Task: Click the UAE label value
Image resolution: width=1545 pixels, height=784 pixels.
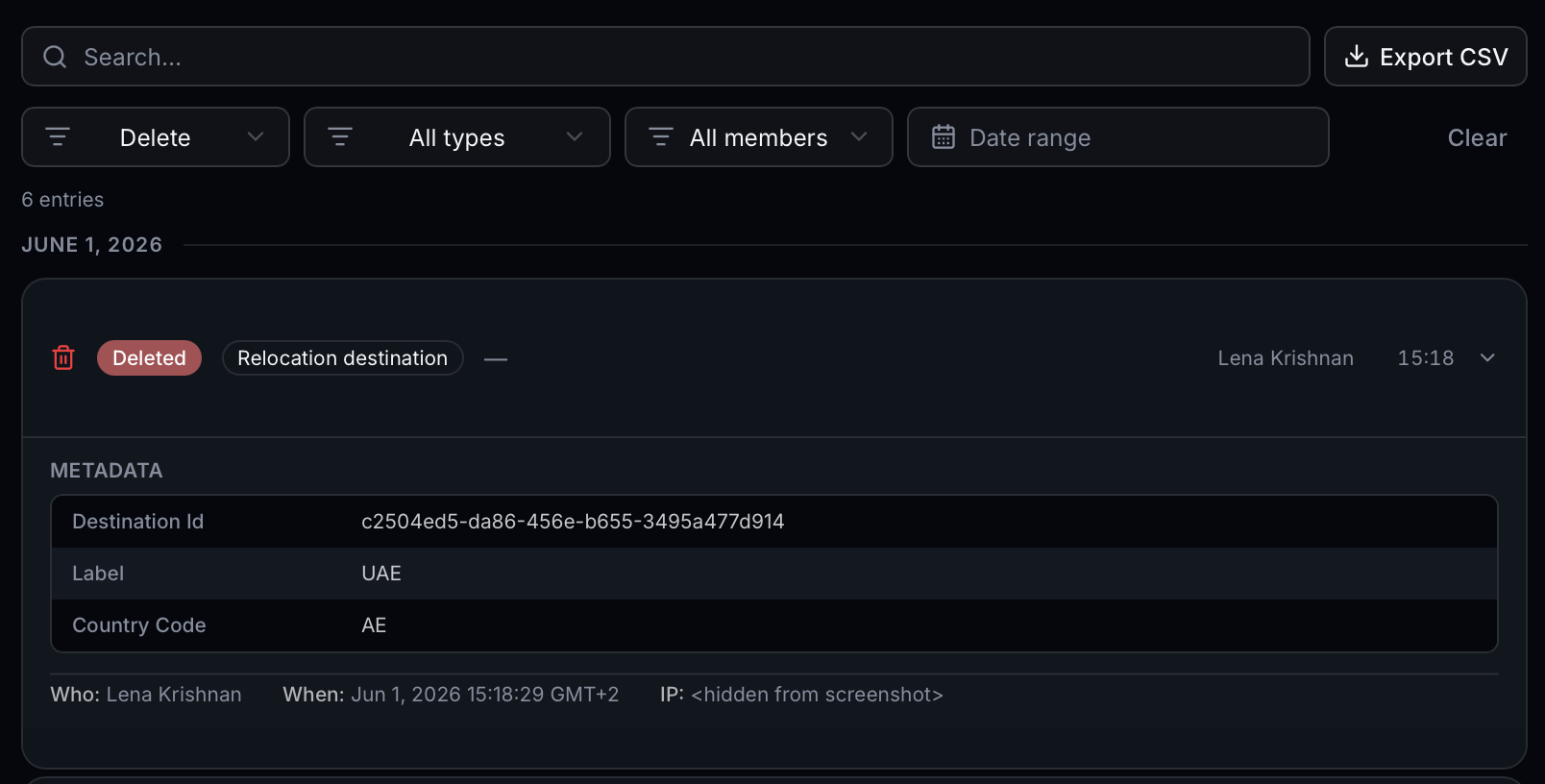Action: tap(381, 573)
